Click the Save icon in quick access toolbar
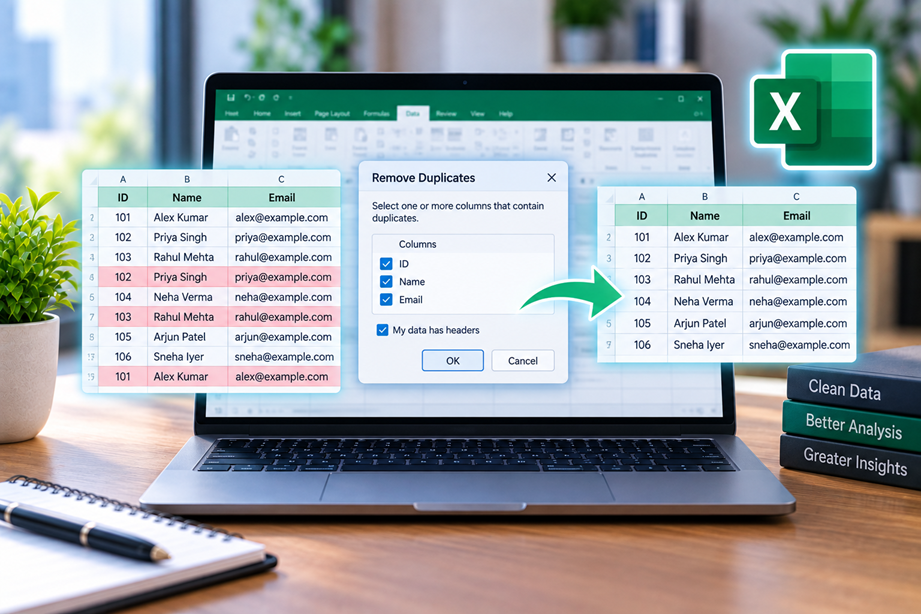The width and height of the screenshot is (921, 614). (x=231, y=98)
